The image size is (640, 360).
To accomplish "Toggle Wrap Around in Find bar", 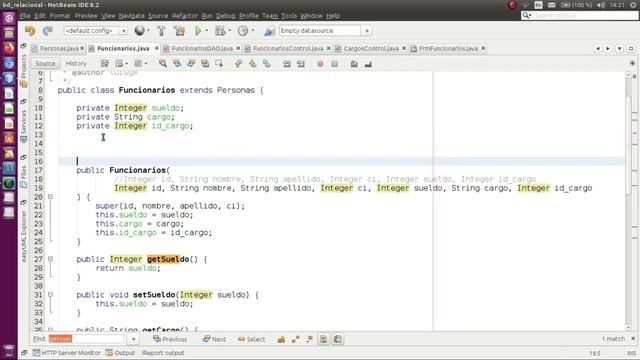I will tap(338, 339).
